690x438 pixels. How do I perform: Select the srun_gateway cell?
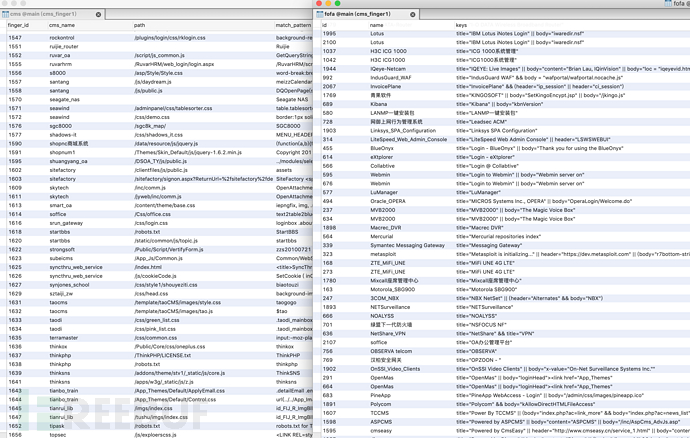tap(66, 223)
